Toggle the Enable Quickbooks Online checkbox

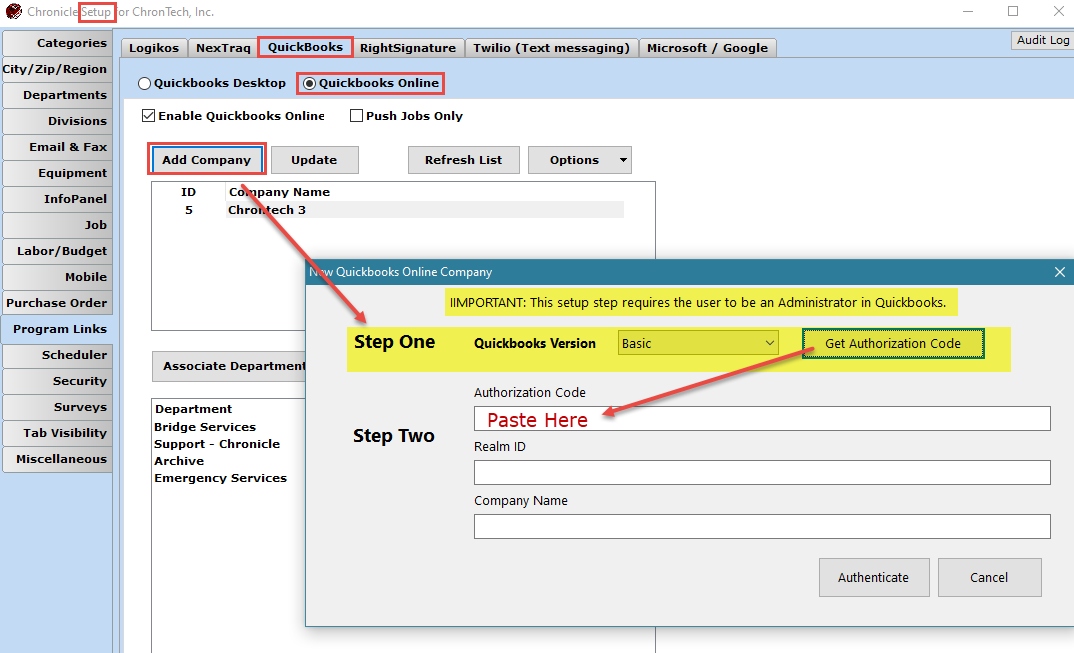point(148,116)
